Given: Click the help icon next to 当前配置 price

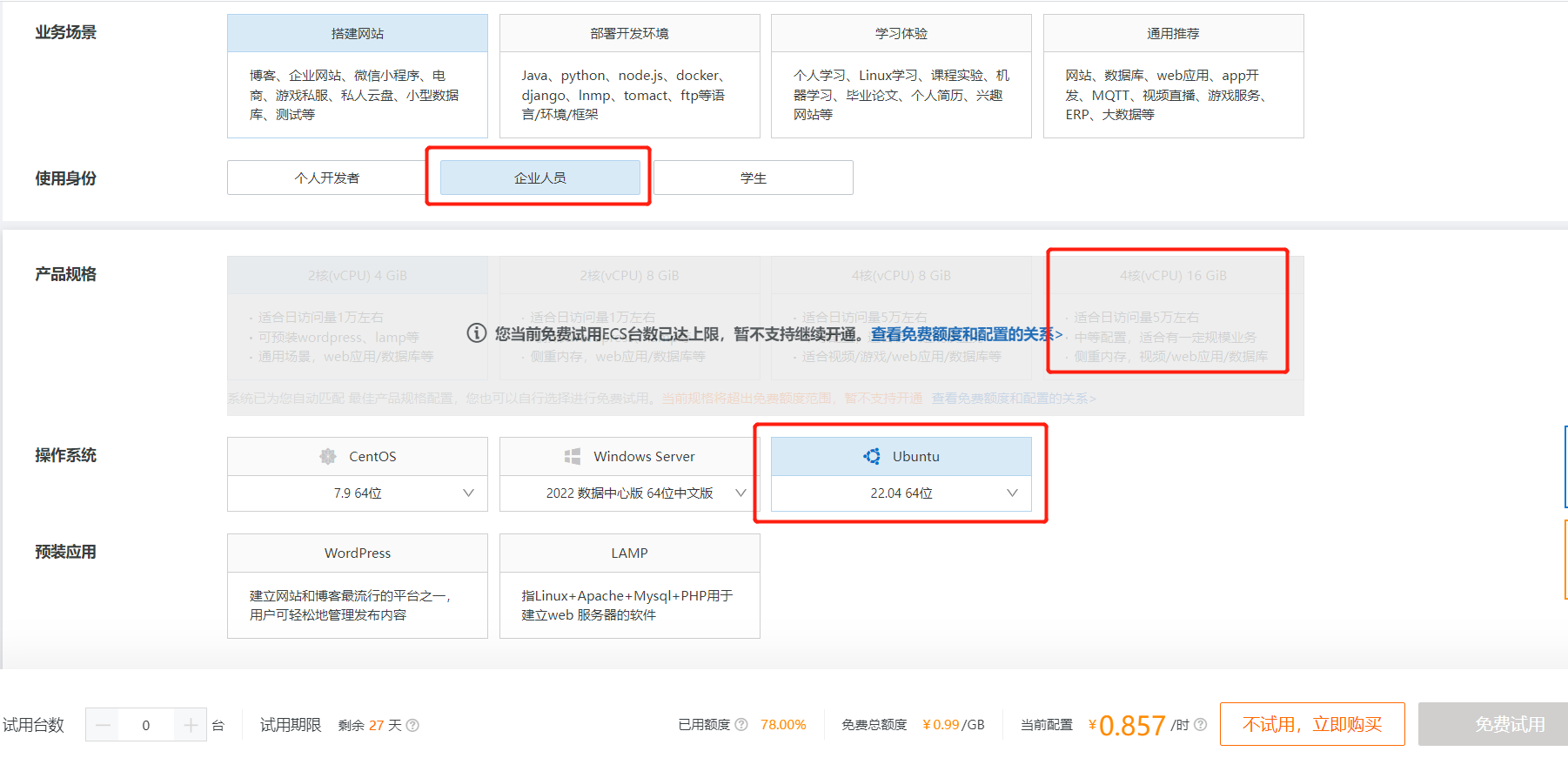Looking at the screenshot, I should (x=1201, y=724).
